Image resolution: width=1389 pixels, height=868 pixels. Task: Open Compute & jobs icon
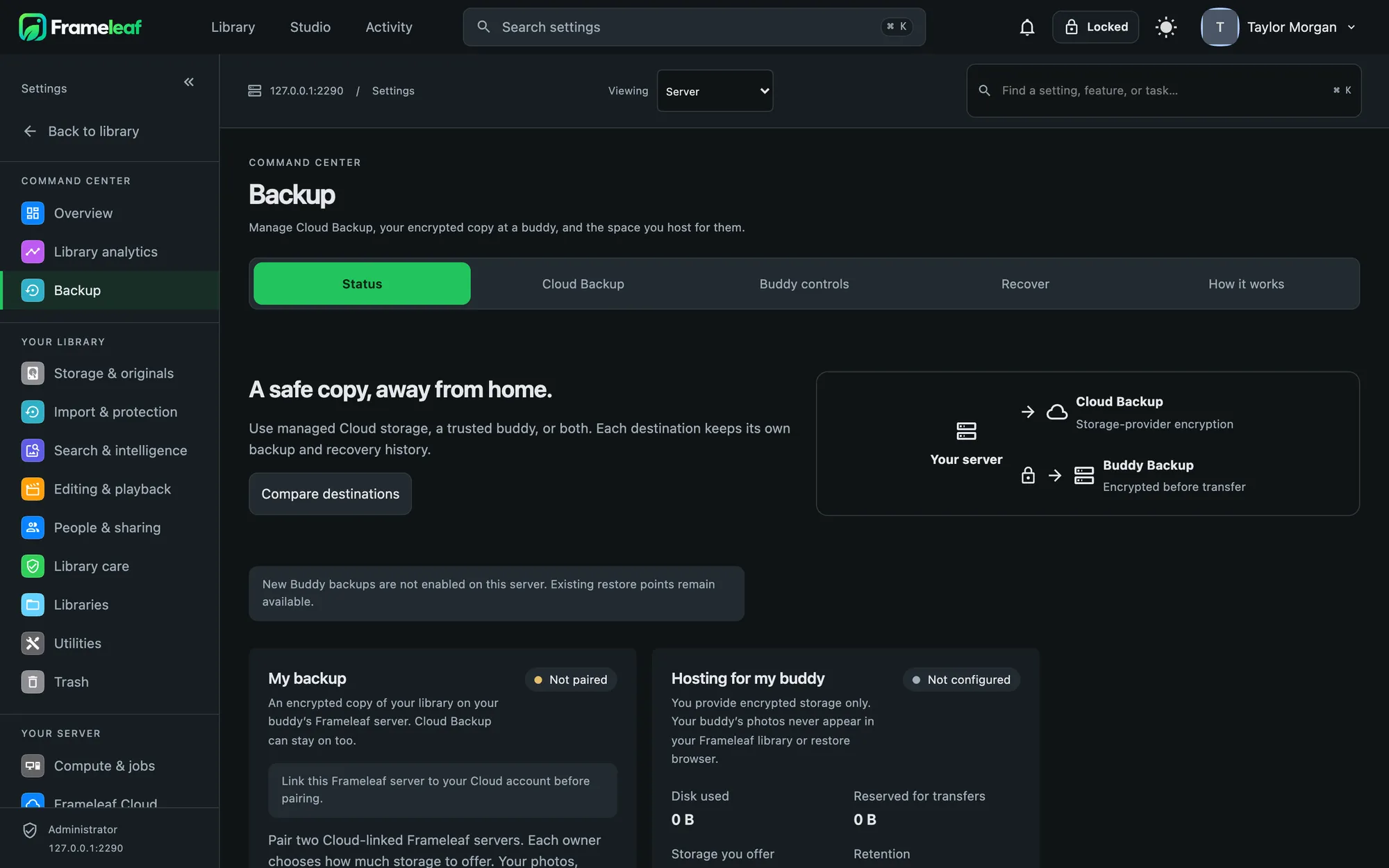[33, 766]
